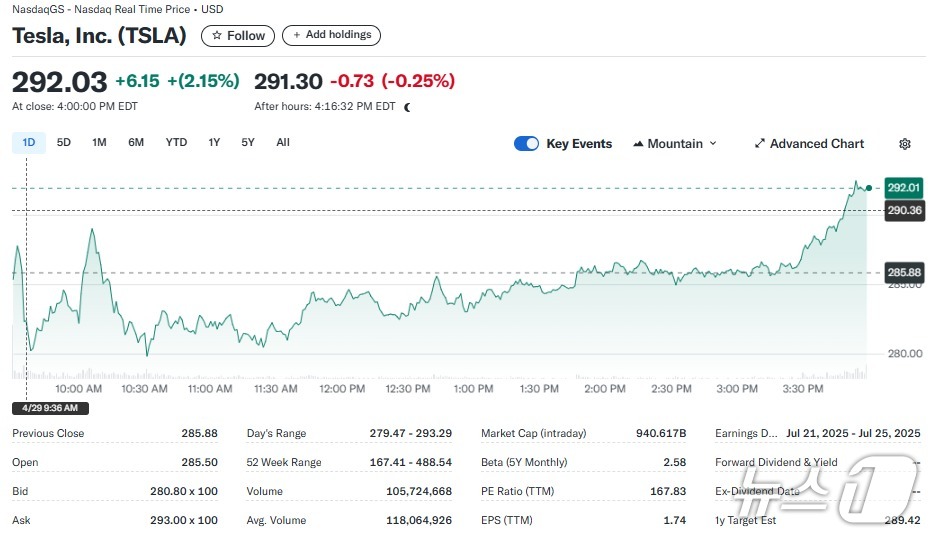Toggle the Key Events switch
The width and height of the screenshot is (931, 537).
click(526, 144)
